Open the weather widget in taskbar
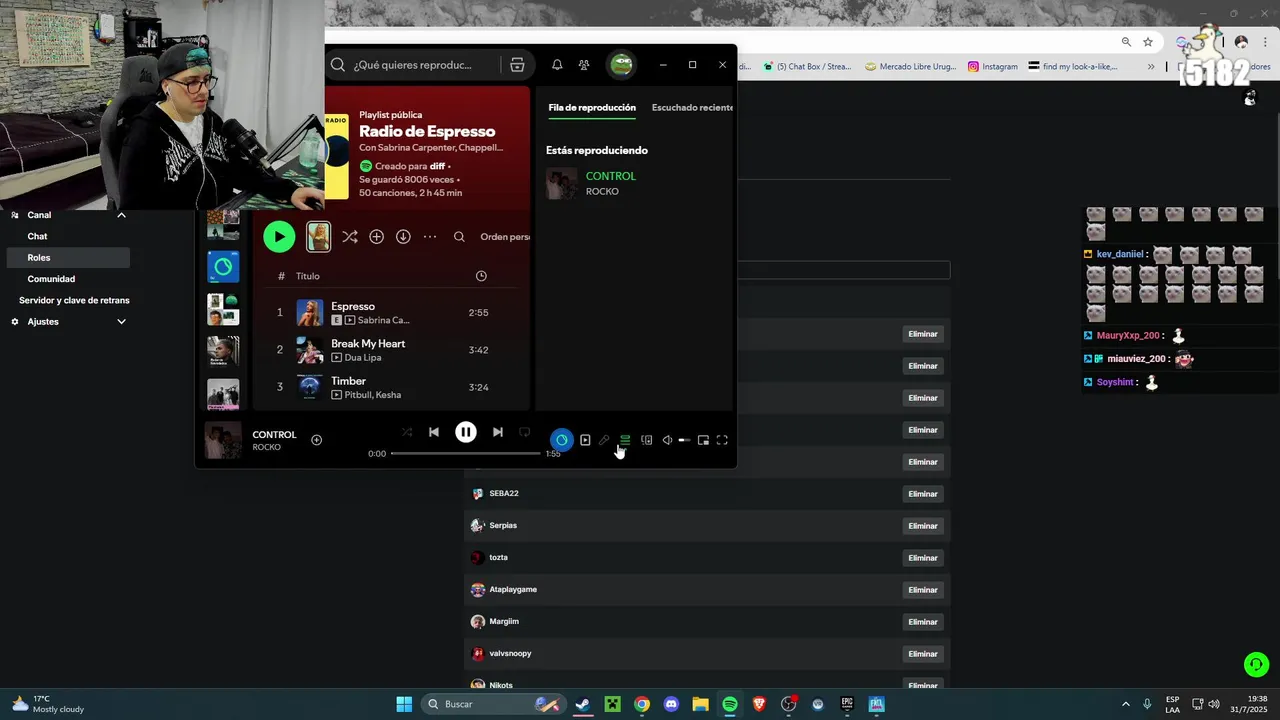 point(49,704)
